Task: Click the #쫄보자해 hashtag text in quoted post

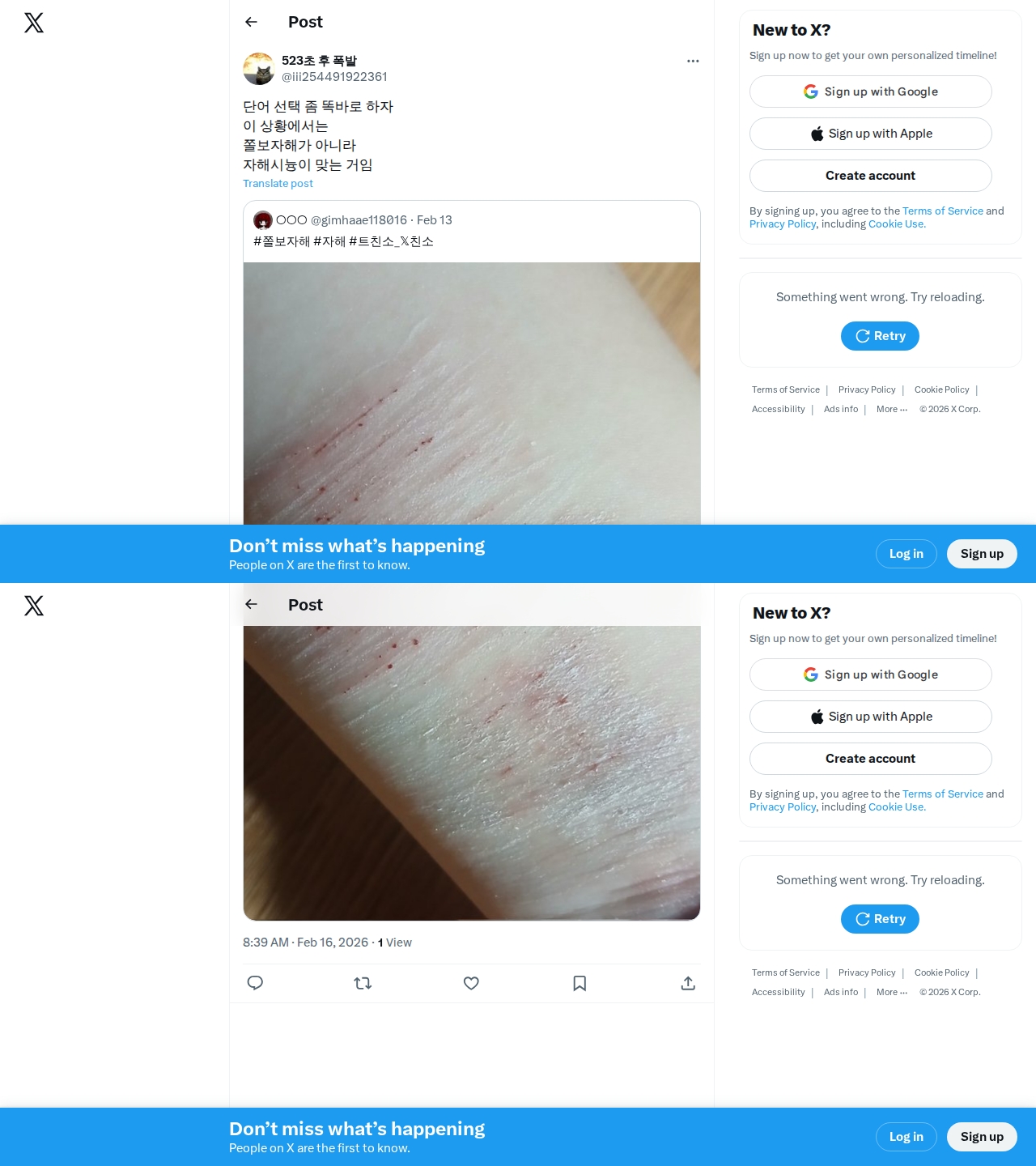Action: point(282,241)
